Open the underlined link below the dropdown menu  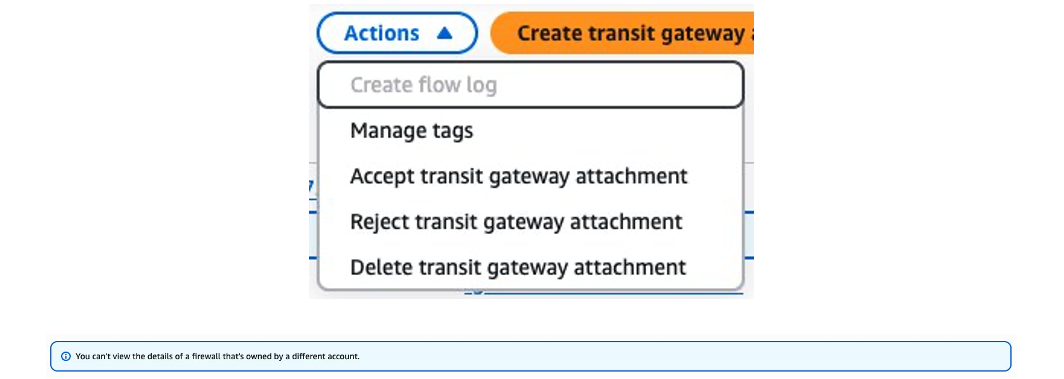coord(604,293)
